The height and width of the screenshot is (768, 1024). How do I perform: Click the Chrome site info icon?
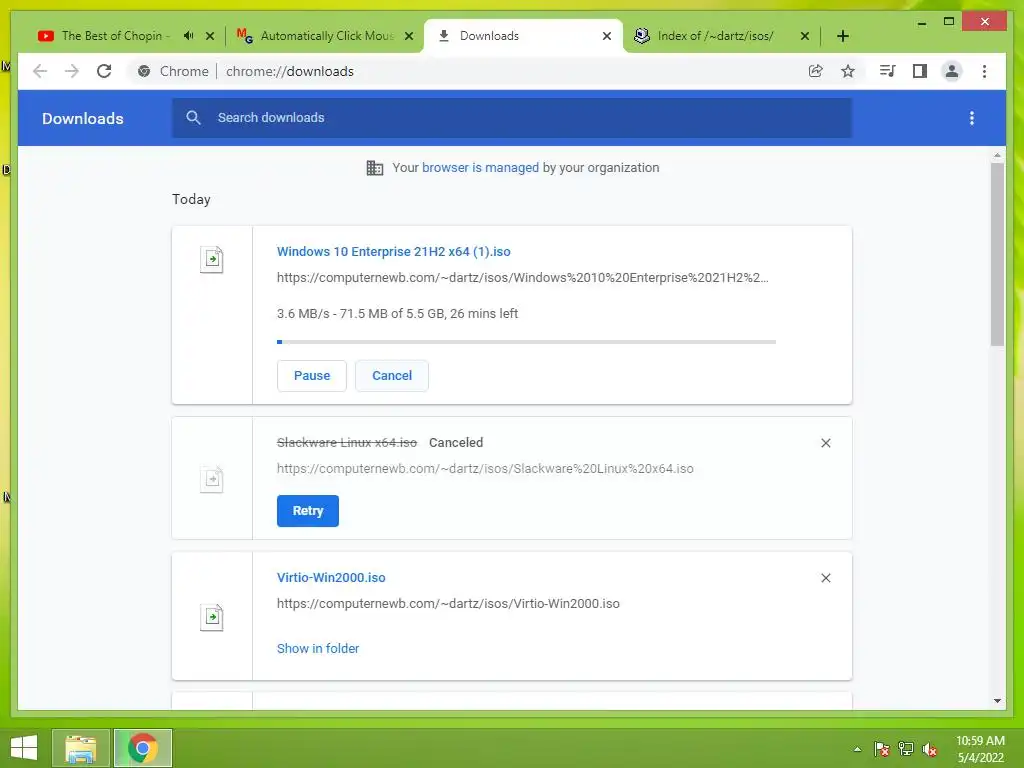[x=144, y=71]
